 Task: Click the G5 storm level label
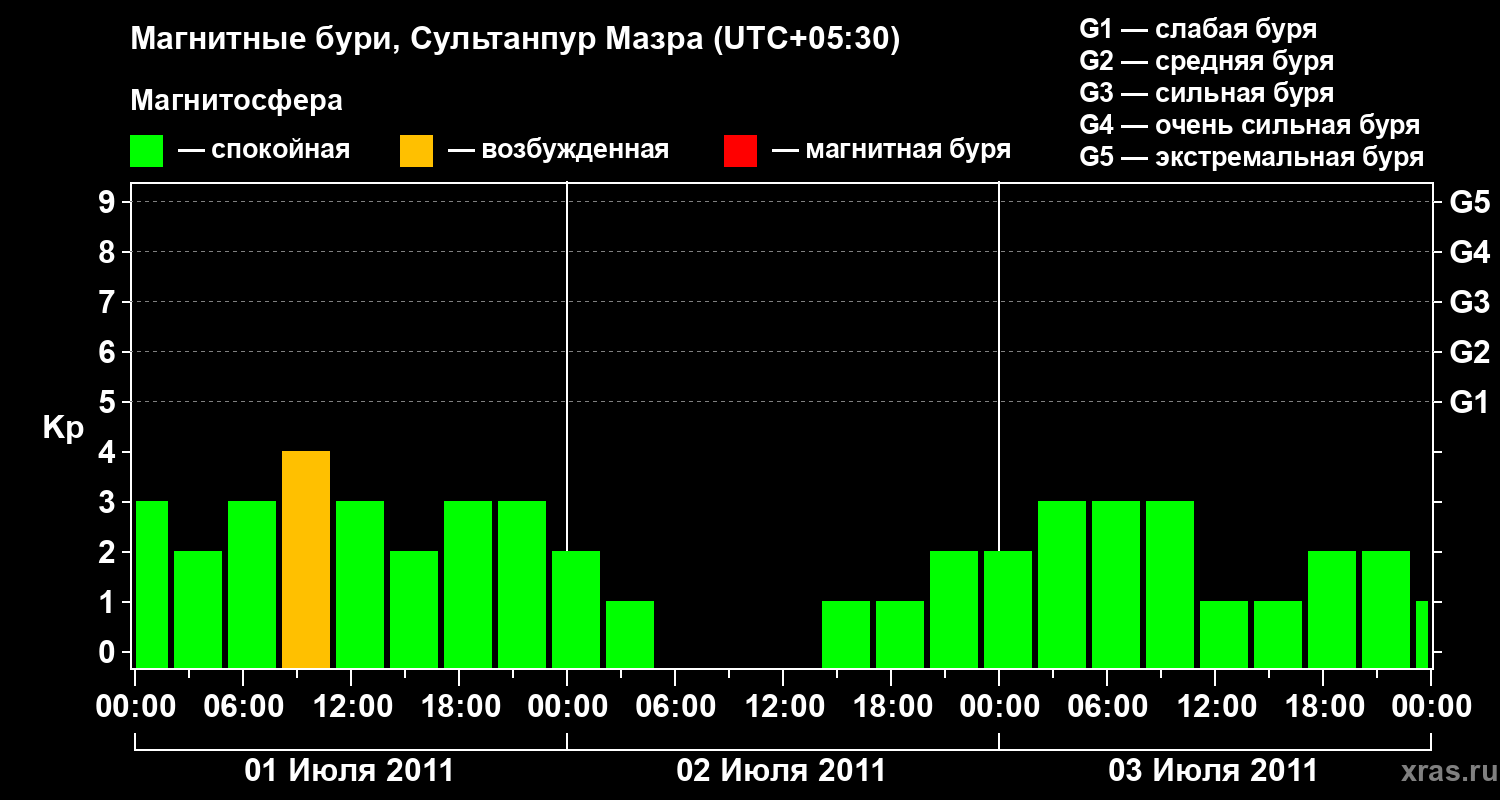(1469, 203)
